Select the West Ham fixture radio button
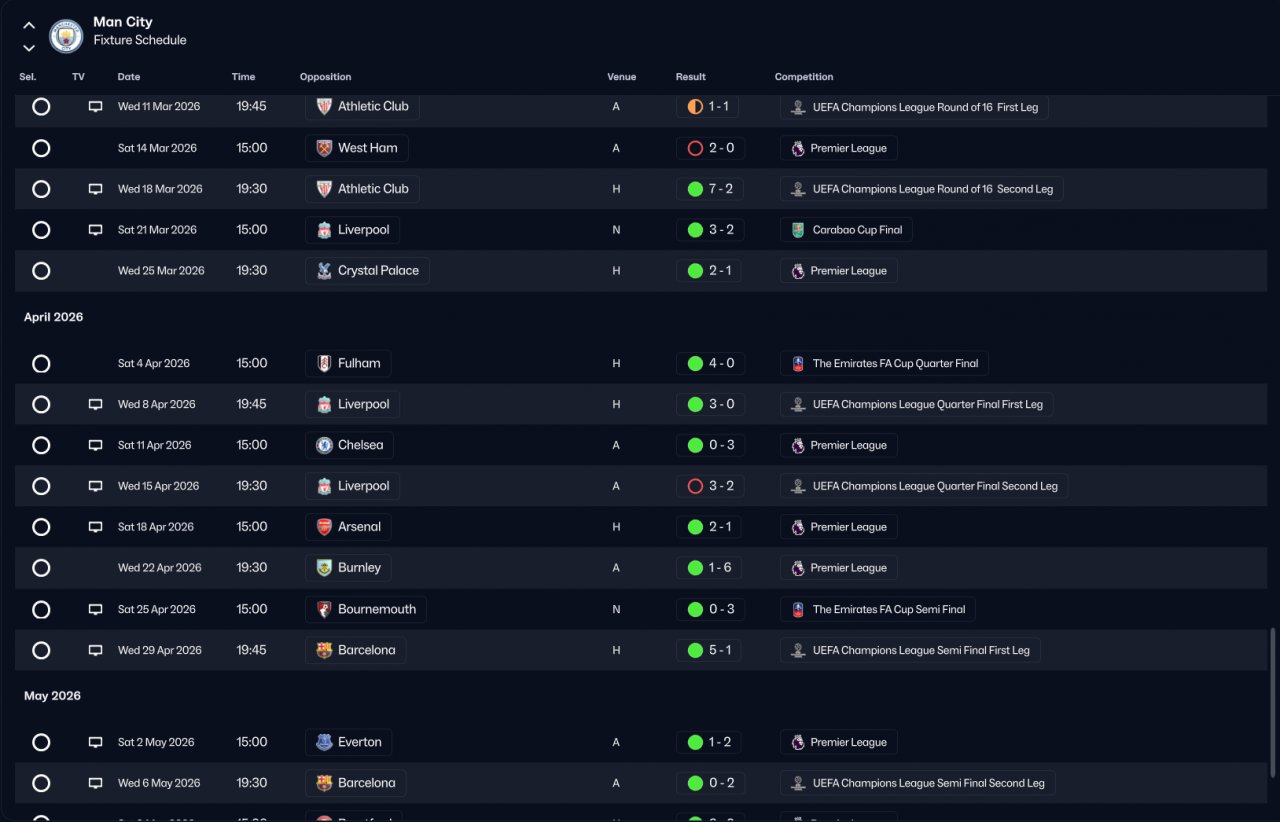The height and width of the screenshot is (822, 1280). pyautogui.click(x=41, y=148)
